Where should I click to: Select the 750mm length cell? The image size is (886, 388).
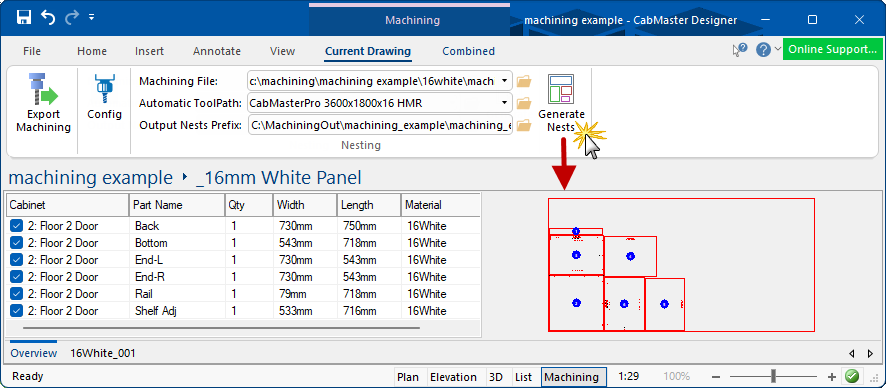(370, 226)
